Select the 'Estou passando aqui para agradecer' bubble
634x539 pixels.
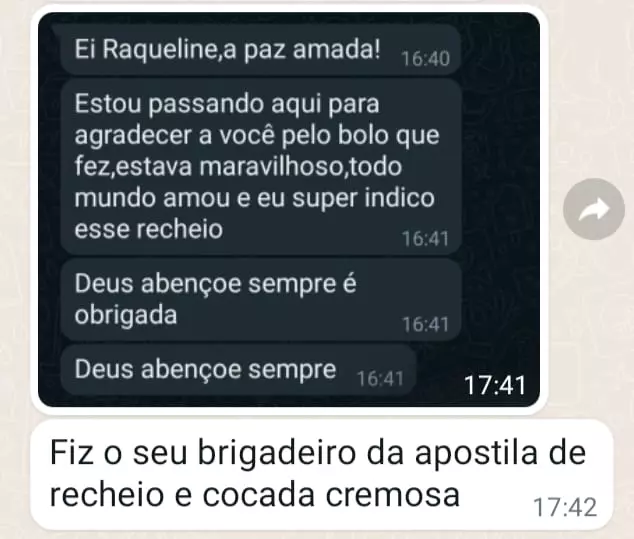[x=261, y=167]
